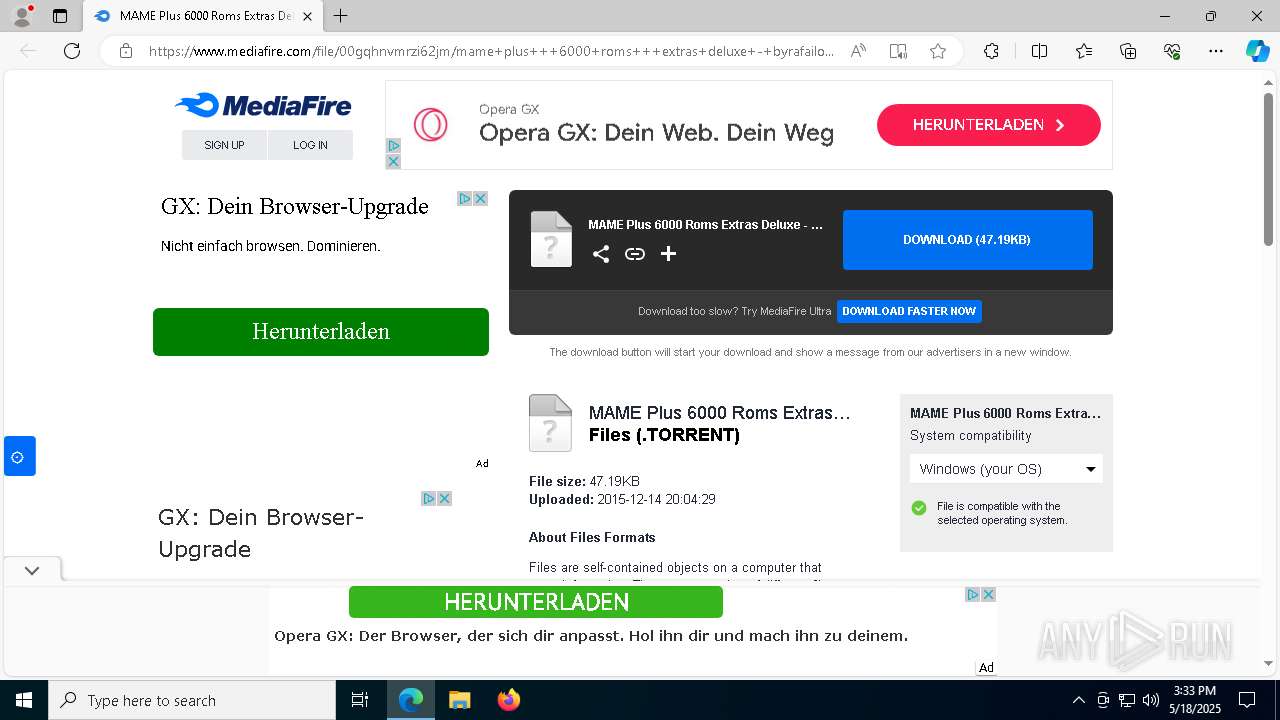Open browser Extensions icon
This screenshot has height=720, width=1280.
(991, 51)
